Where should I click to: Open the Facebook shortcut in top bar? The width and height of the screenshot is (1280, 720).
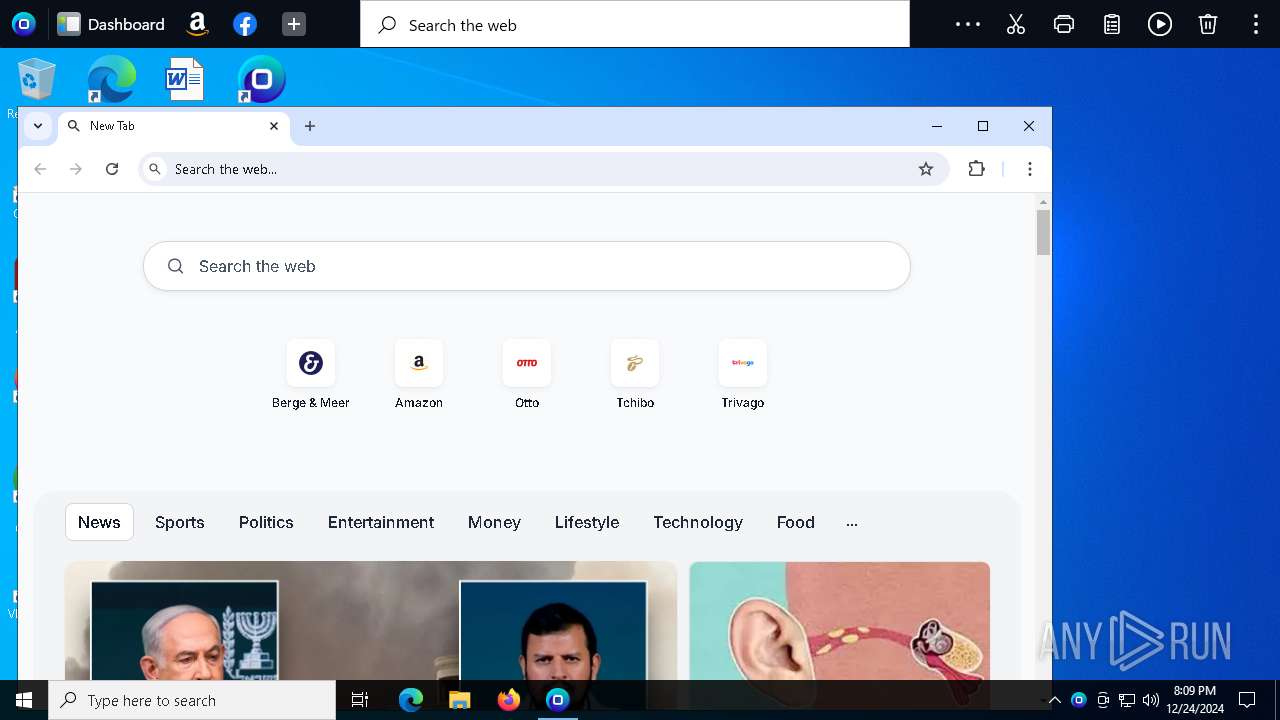(x=245, y=24)
